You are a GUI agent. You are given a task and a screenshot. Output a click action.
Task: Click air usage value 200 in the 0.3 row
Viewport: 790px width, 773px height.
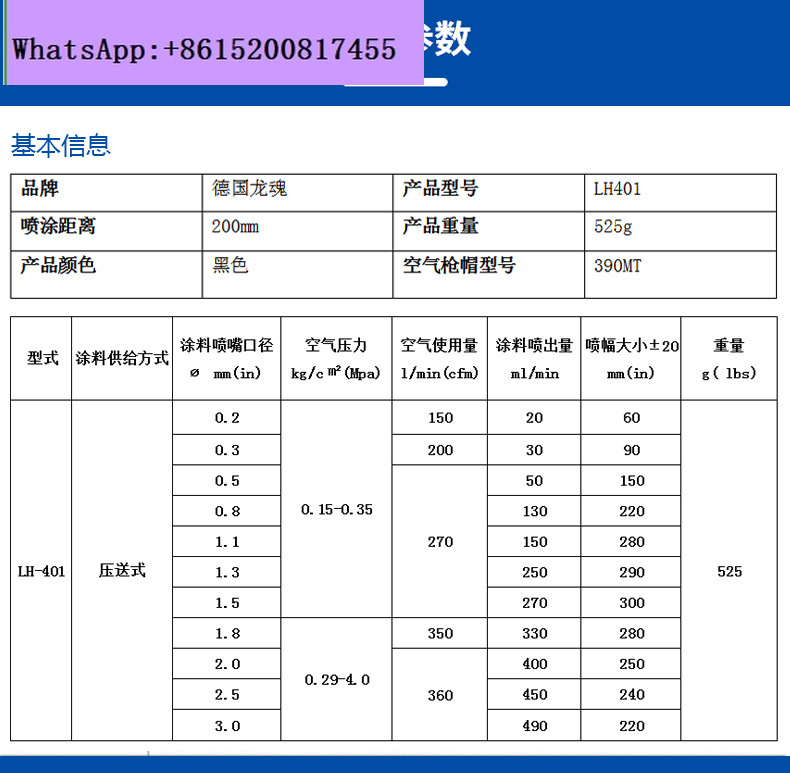pyautogui.click(x=440, y=450)
